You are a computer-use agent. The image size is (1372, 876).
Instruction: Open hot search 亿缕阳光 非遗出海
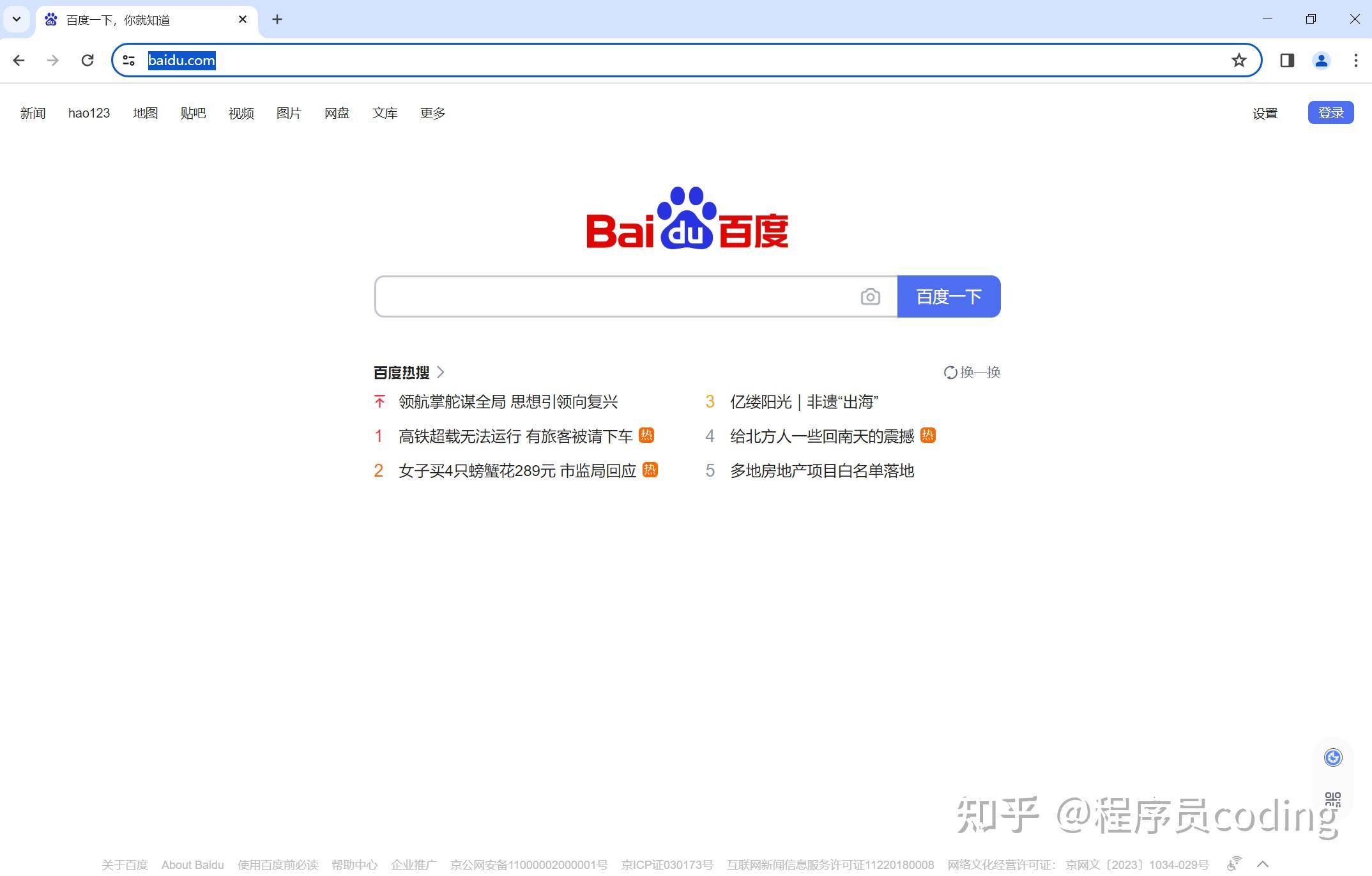[804, 402]
